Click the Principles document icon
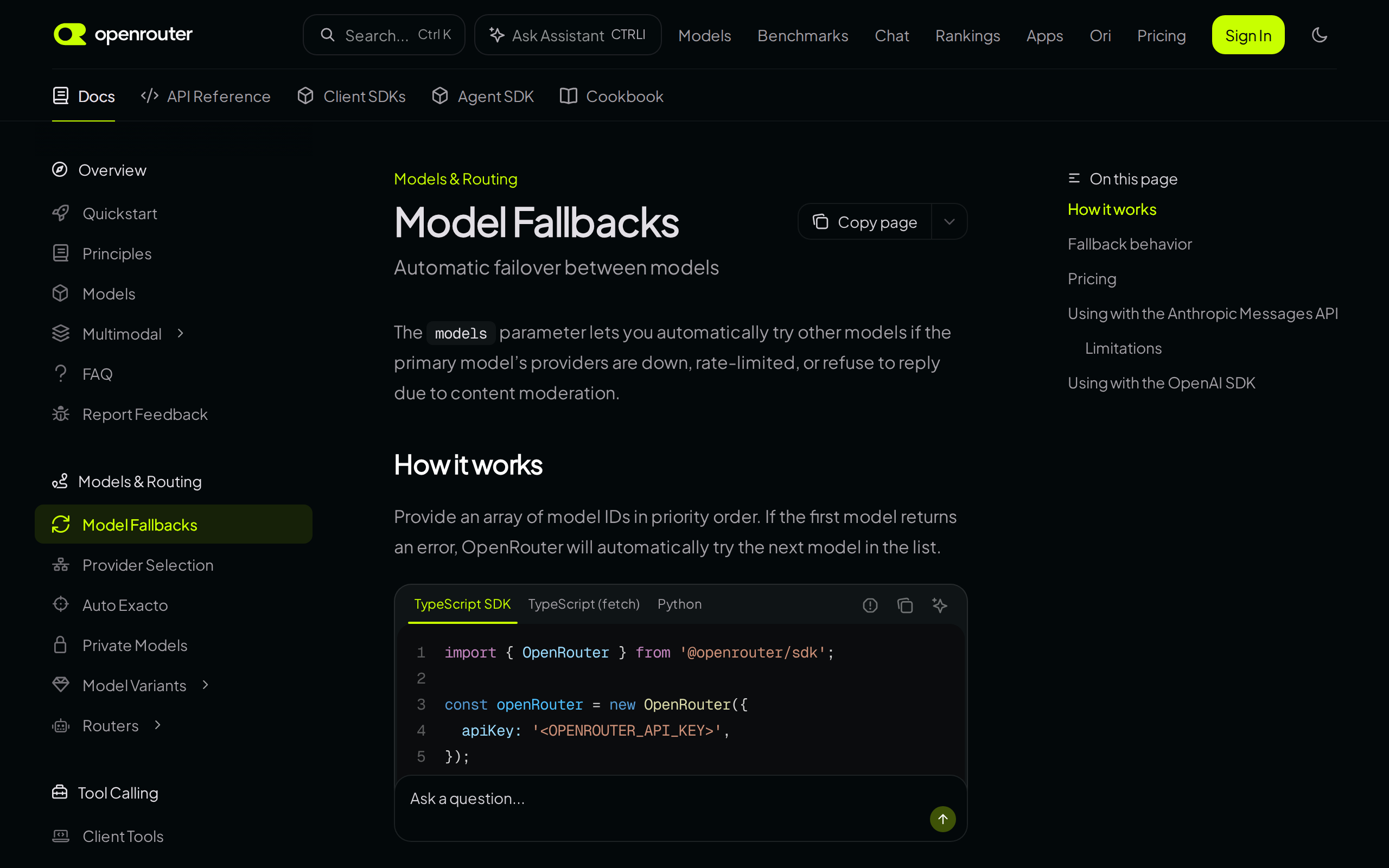 pos(60,253)
